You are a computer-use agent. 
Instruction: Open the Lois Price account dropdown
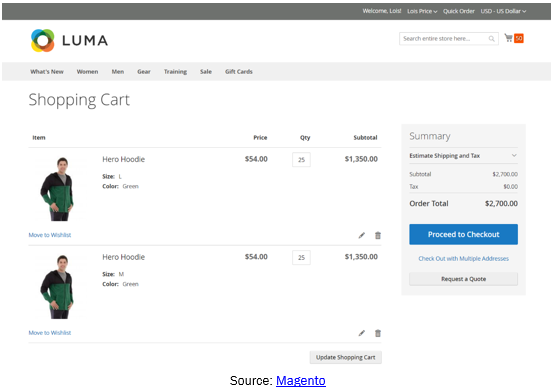pos(422,11)
